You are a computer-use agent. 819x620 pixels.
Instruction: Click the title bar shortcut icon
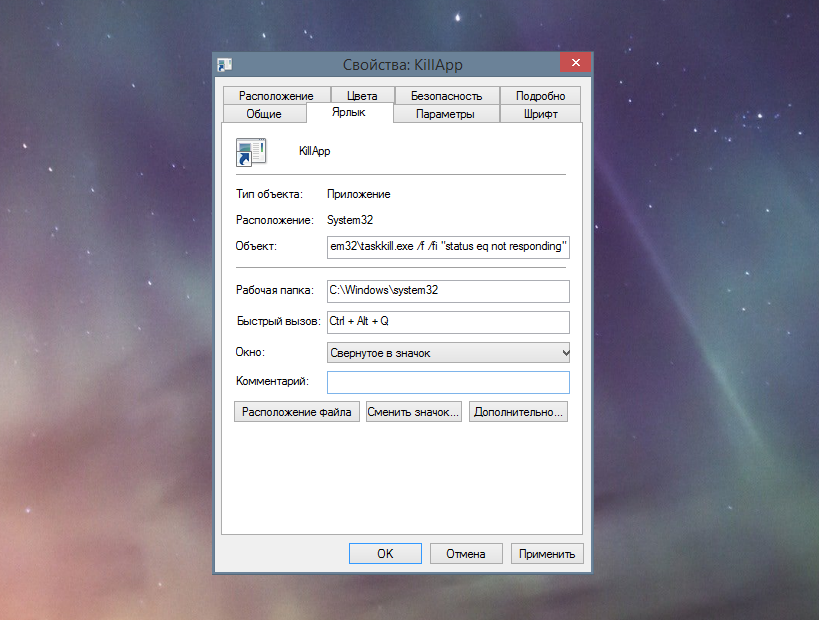click(x=225, y=65)
